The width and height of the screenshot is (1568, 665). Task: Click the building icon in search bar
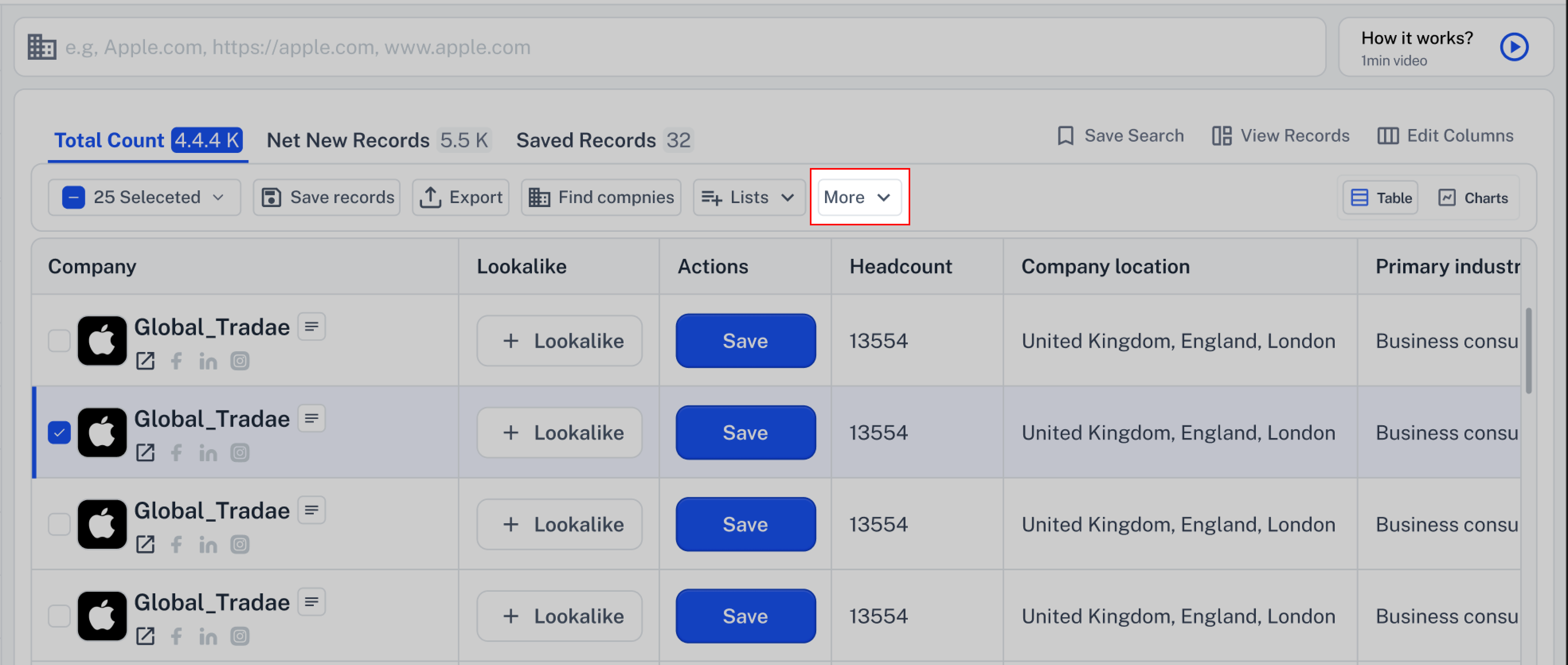(42, 47)
